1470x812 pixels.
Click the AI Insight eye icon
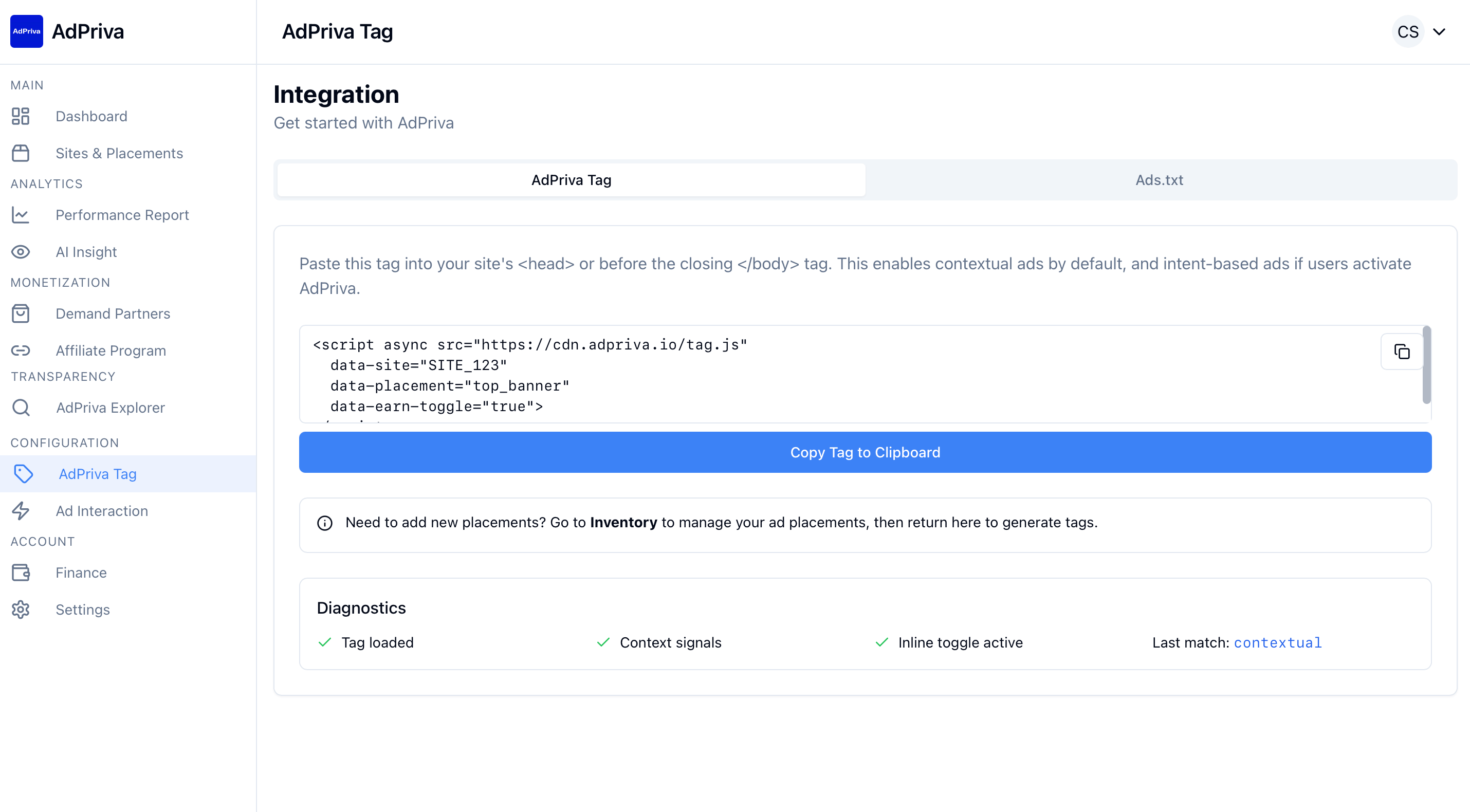click(x=21, y=252)
